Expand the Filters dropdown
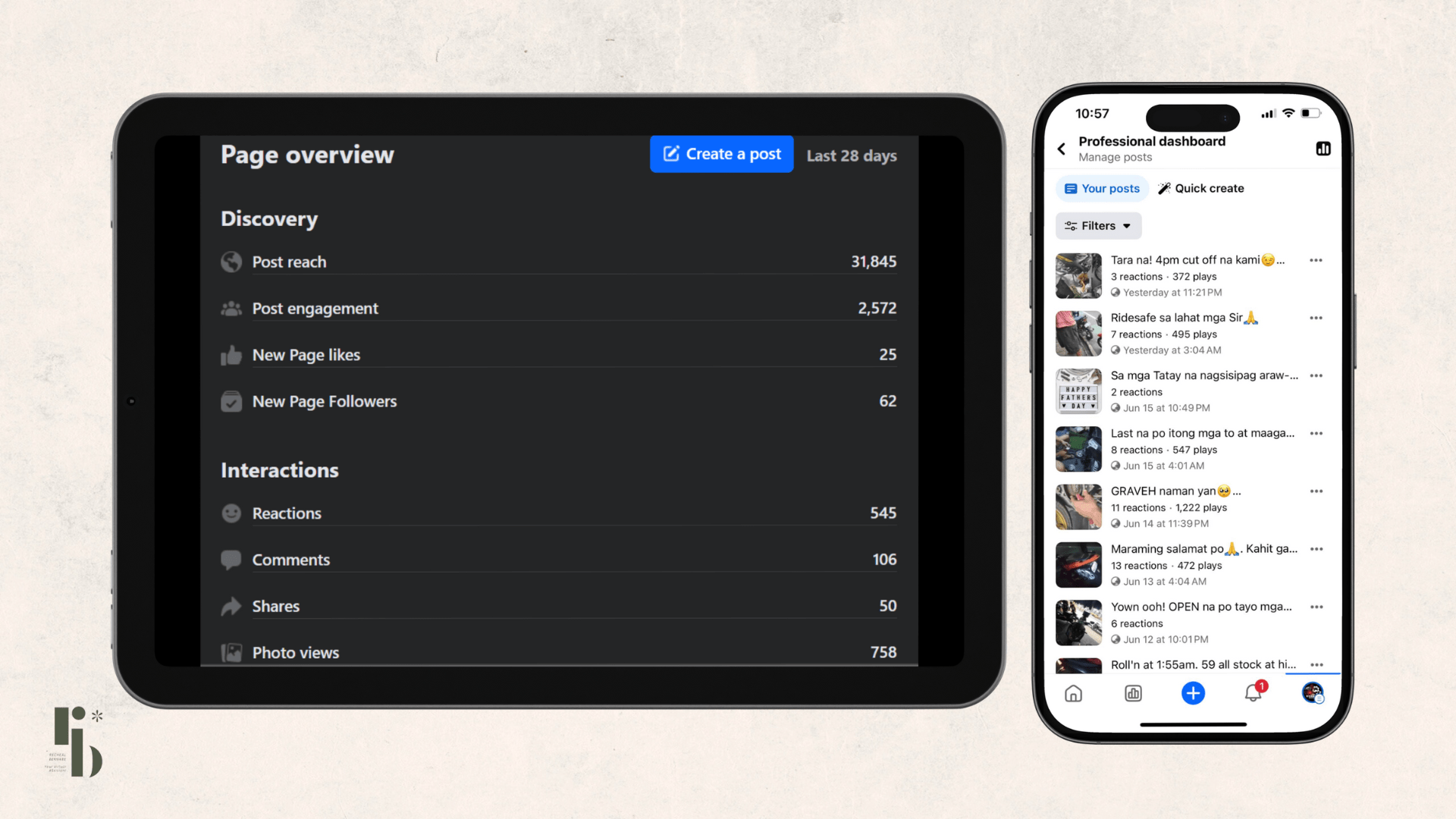Screen dimensions: 1456x819 1098,226
